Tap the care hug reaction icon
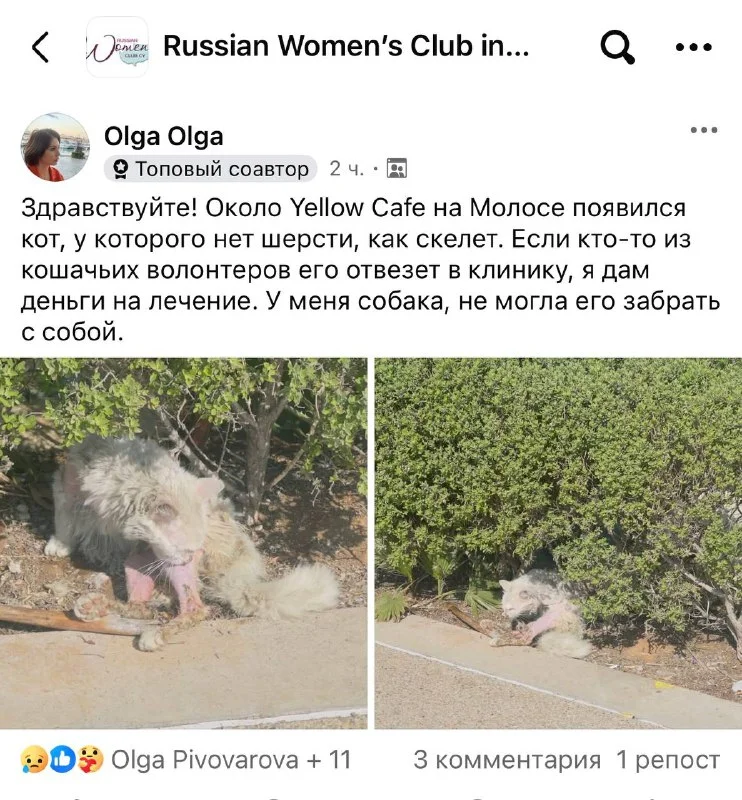Screen dimensions: 742x800 click(x=90, y=759)
